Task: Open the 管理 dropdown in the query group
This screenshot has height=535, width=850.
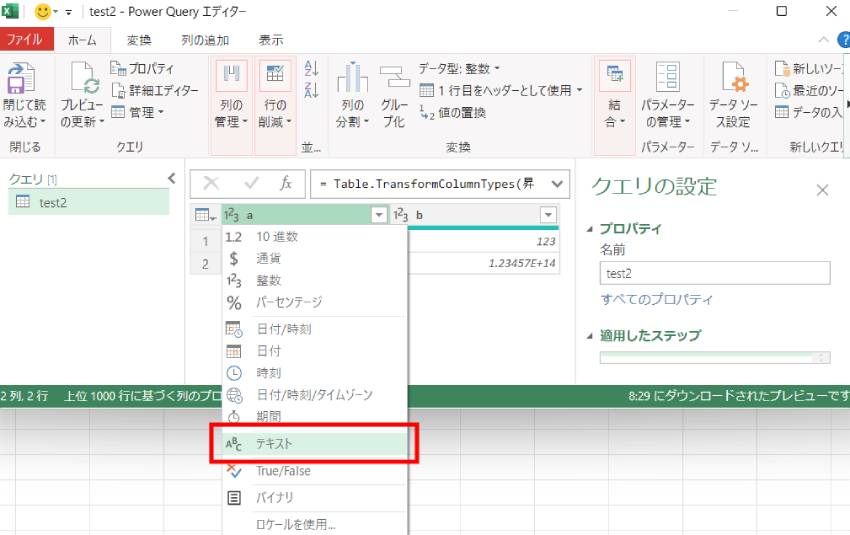Action: tap(138, 112)
